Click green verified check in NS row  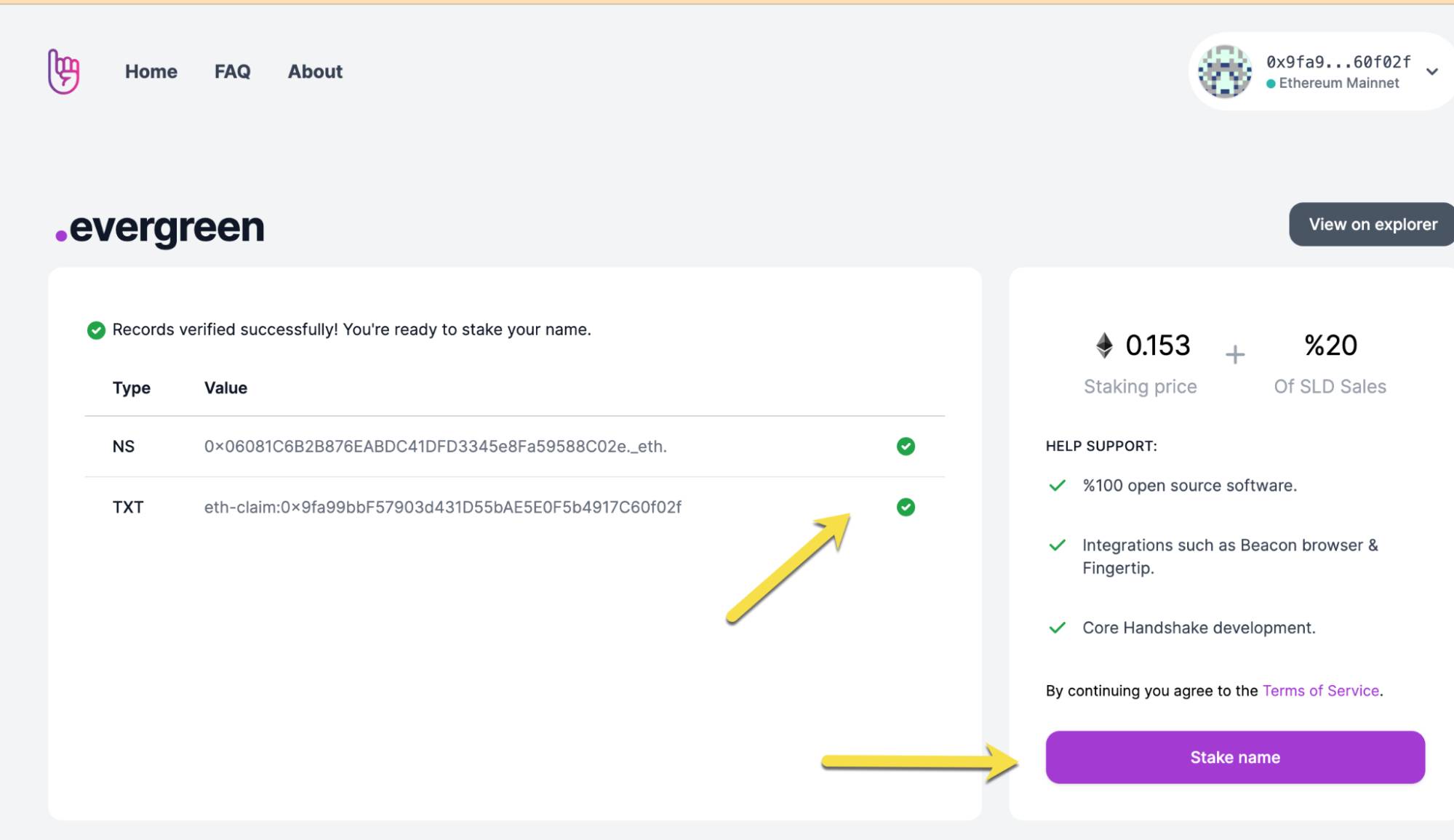click(x=906, y=447)
